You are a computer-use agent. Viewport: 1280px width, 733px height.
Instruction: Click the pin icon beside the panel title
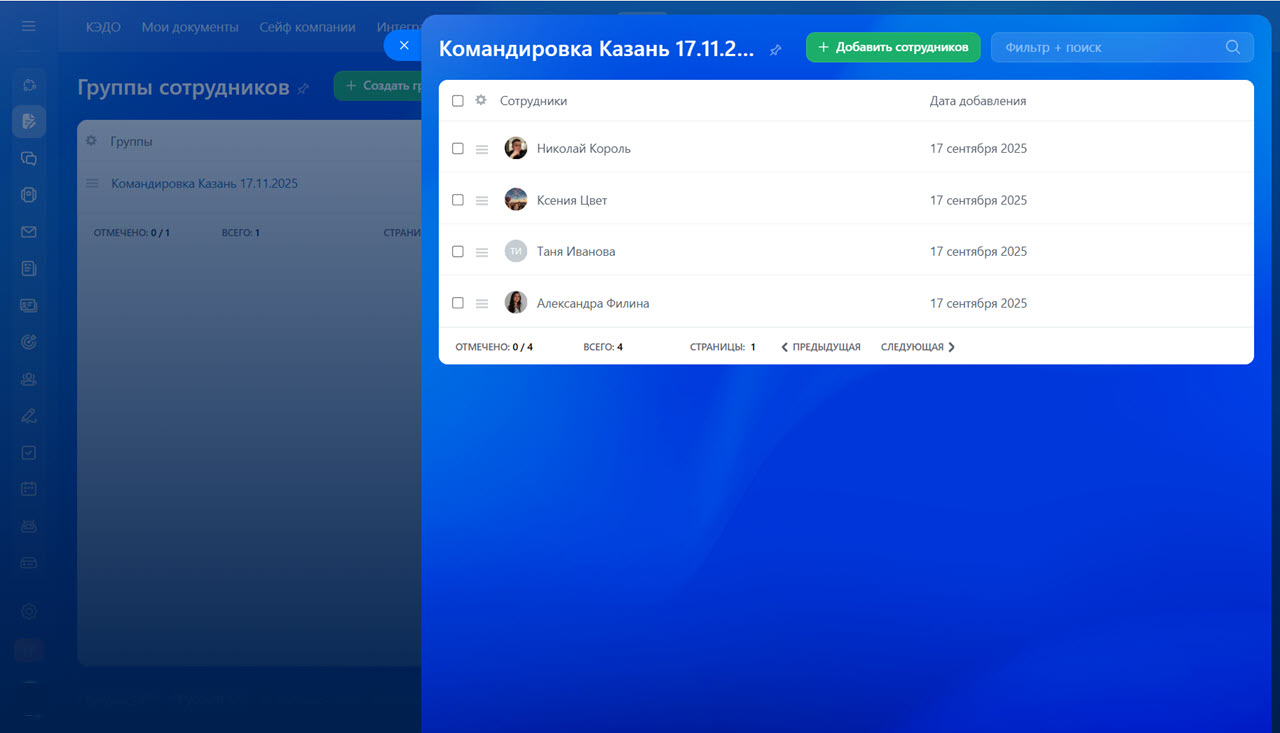click(775, 50)
